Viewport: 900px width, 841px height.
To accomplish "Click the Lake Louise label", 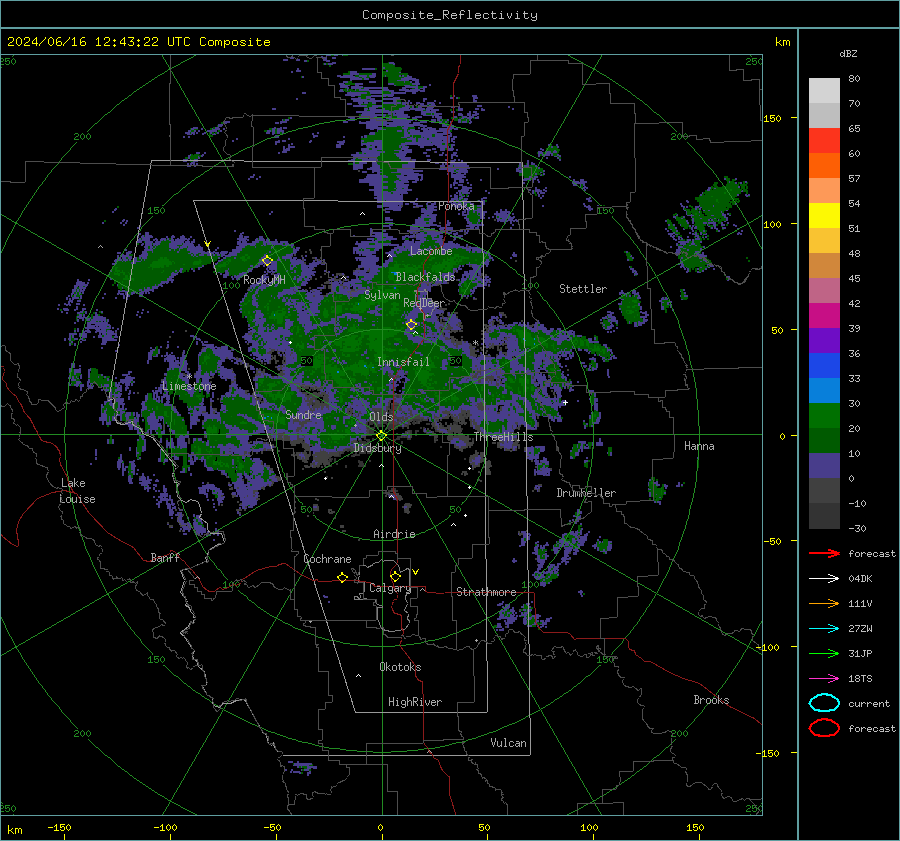I will [77, 491].
